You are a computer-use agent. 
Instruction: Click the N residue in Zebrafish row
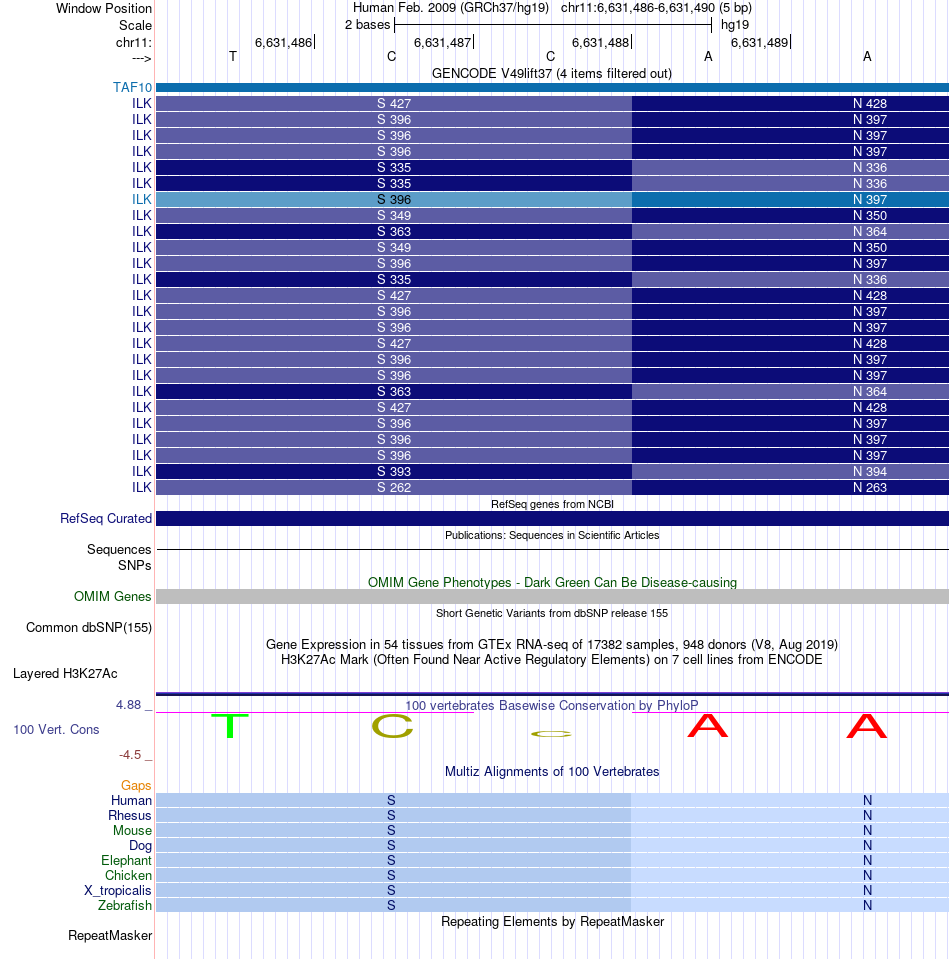867,905
